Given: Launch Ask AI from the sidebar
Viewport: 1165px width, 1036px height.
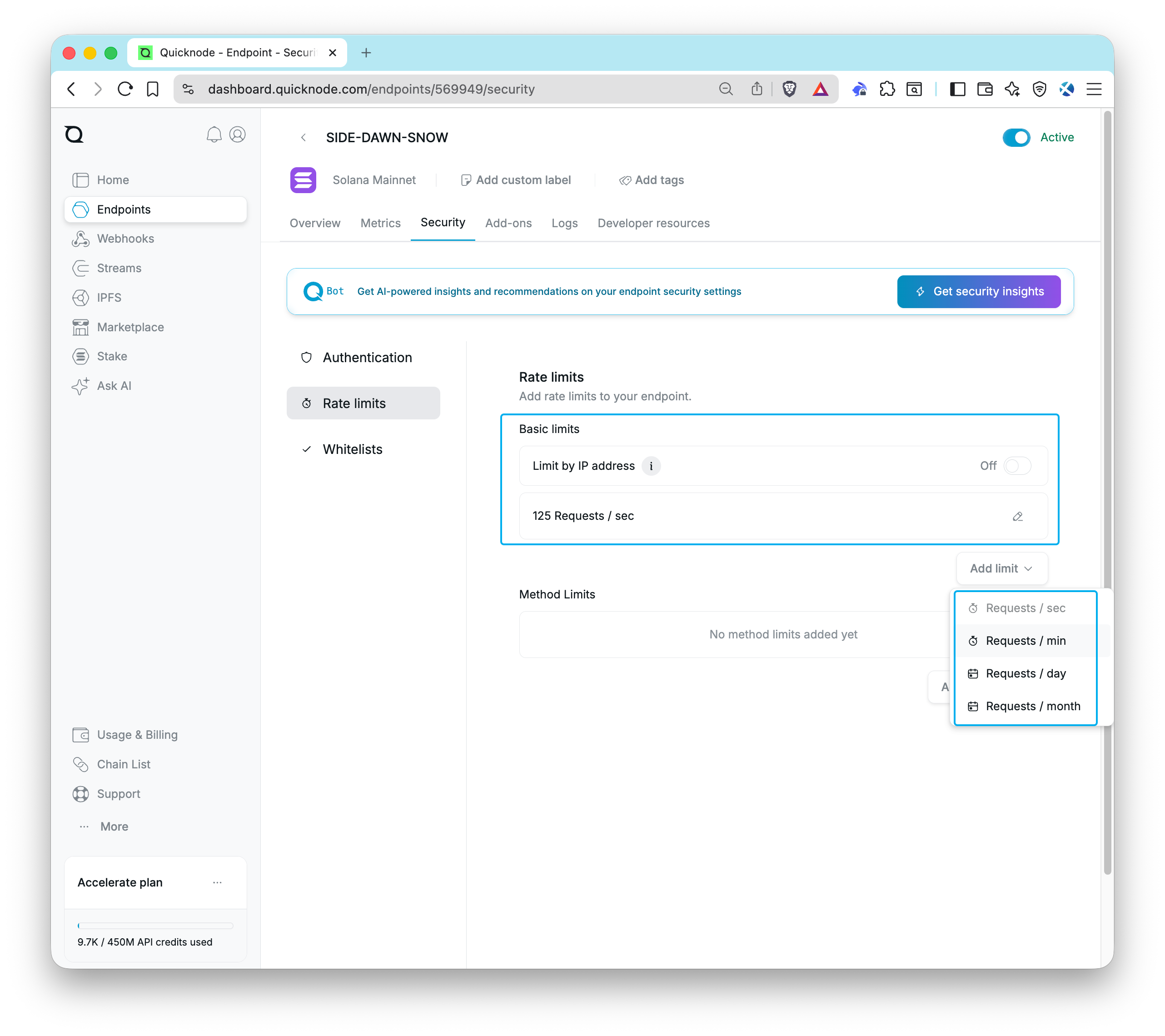Looking at the screenshot, I should (115, 386).
